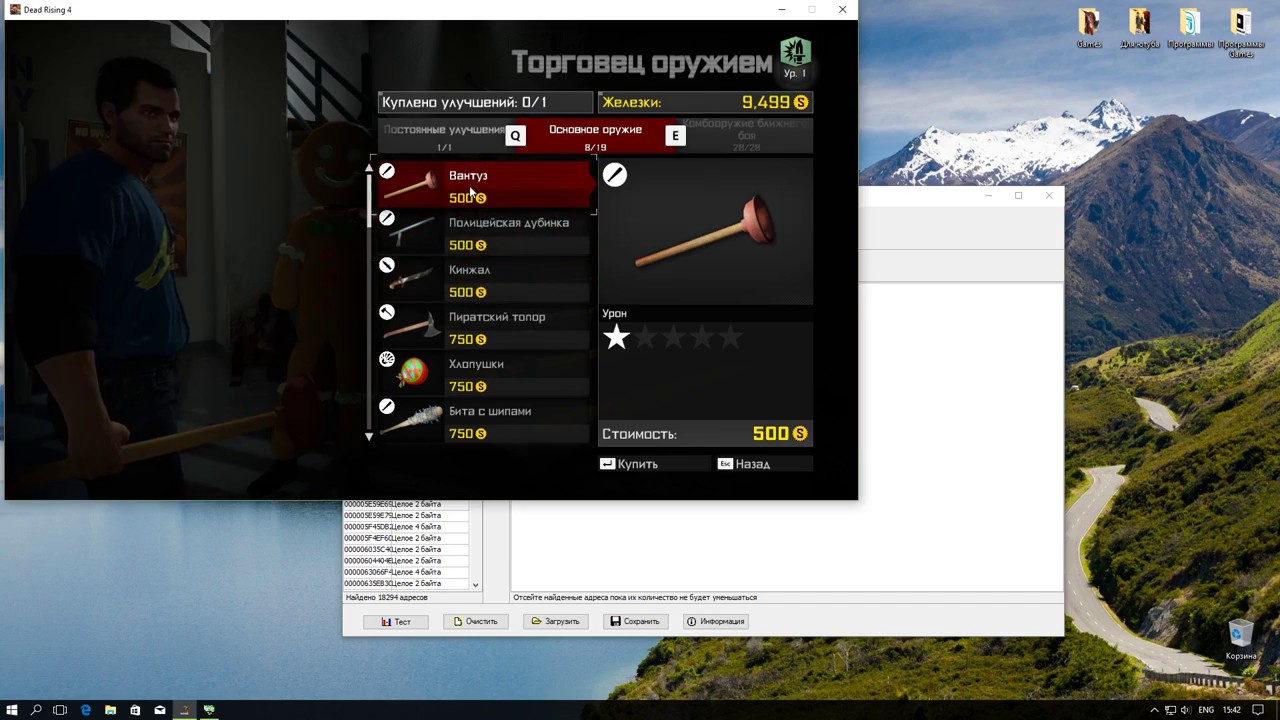
Task: Click the 15:42 taskbar clock
Action: 1231,710
